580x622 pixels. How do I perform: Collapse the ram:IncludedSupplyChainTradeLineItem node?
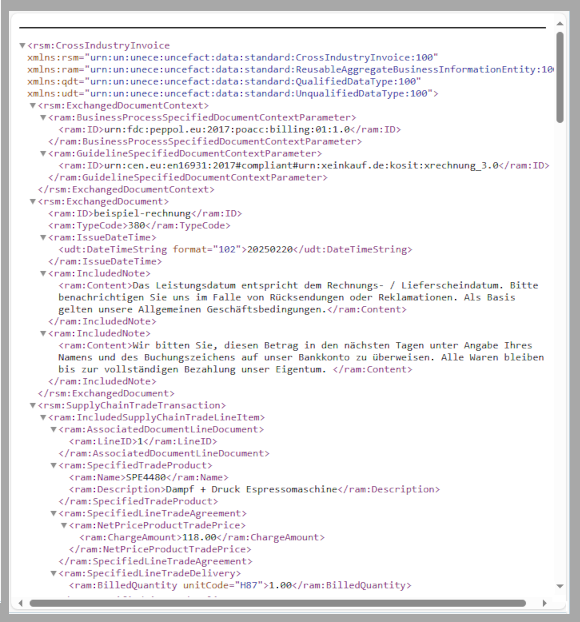[44, 417]
